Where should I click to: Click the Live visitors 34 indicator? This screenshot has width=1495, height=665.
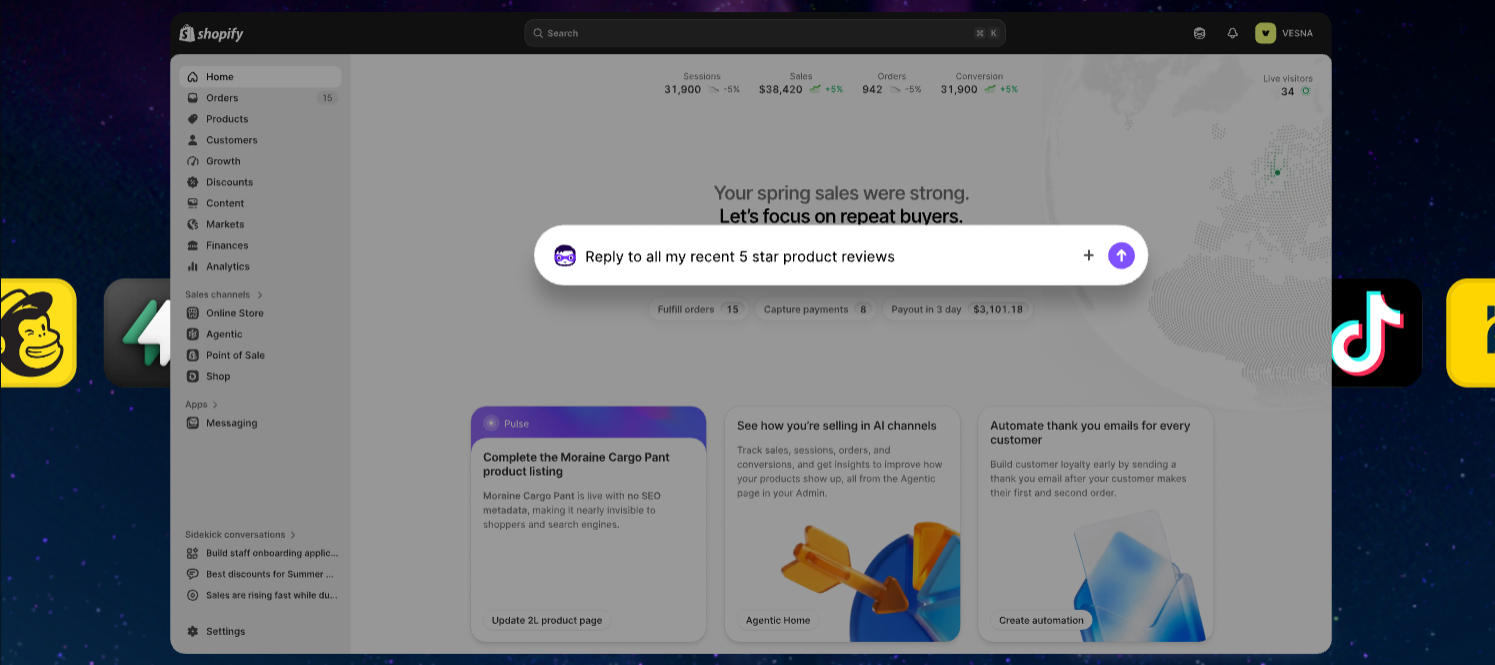click(1288, 85)
